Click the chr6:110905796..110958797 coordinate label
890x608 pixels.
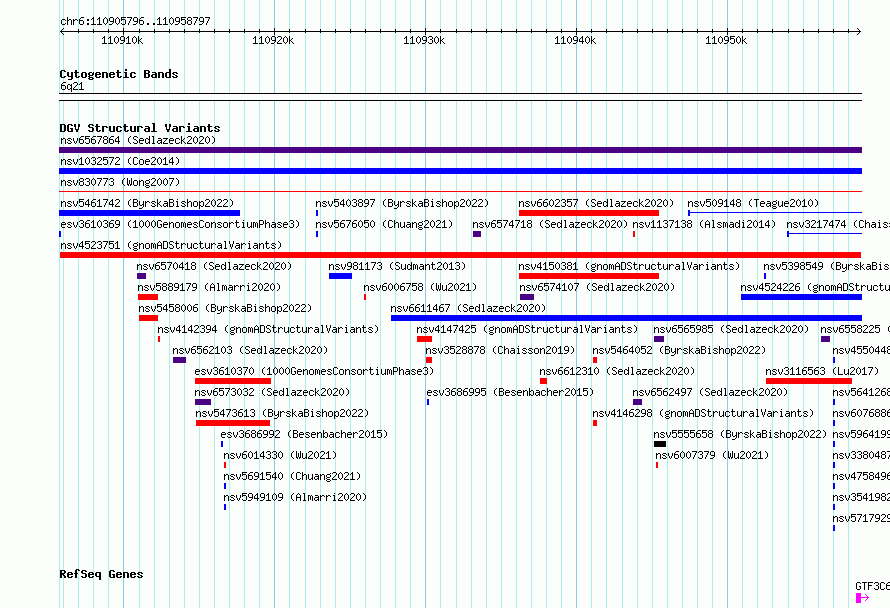coord(135,22)
